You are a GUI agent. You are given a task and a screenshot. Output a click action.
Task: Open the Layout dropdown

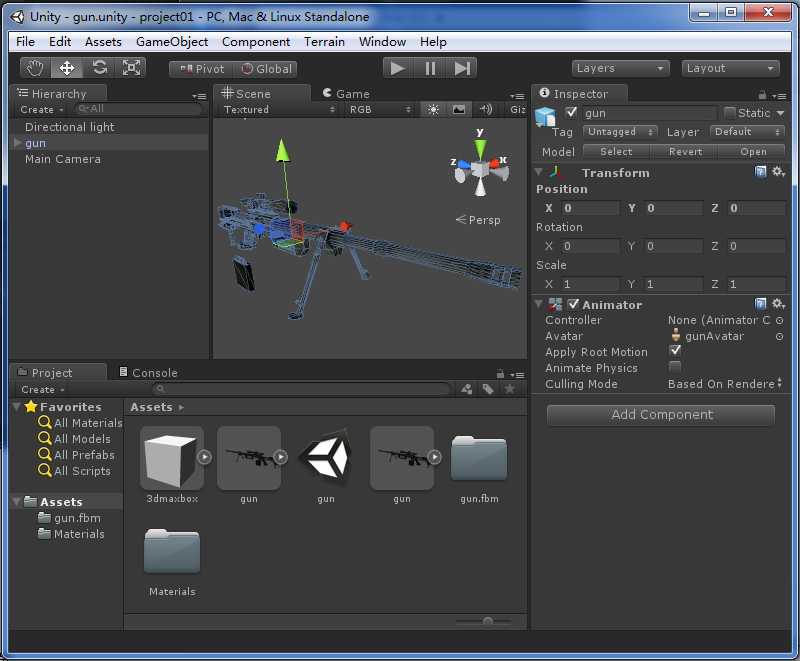click(x=730, y=68)
